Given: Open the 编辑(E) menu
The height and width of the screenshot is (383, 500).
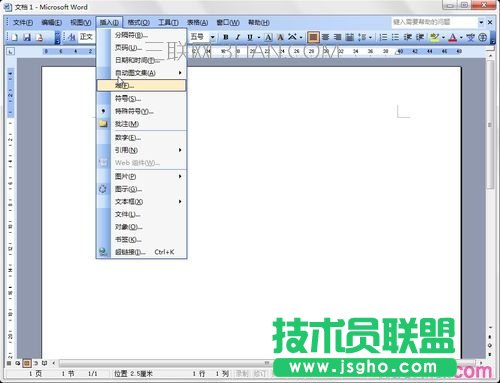Looking at the screenshot, I should pyautogui.click(x=51, y=22).
